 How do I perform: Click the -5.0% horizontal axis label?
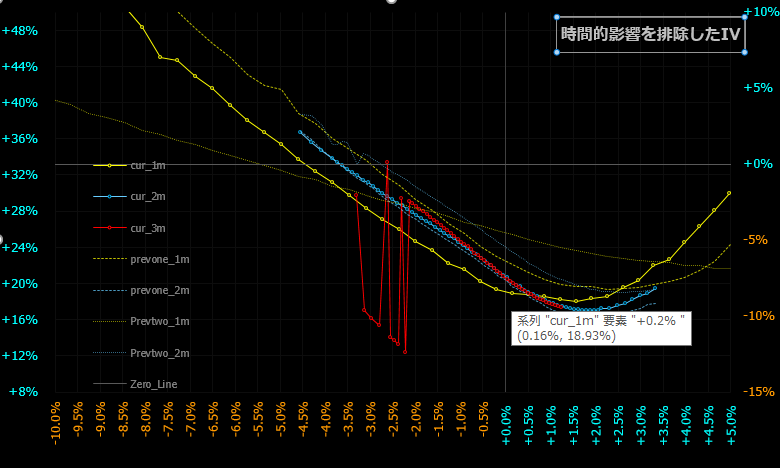pos(281,419)
